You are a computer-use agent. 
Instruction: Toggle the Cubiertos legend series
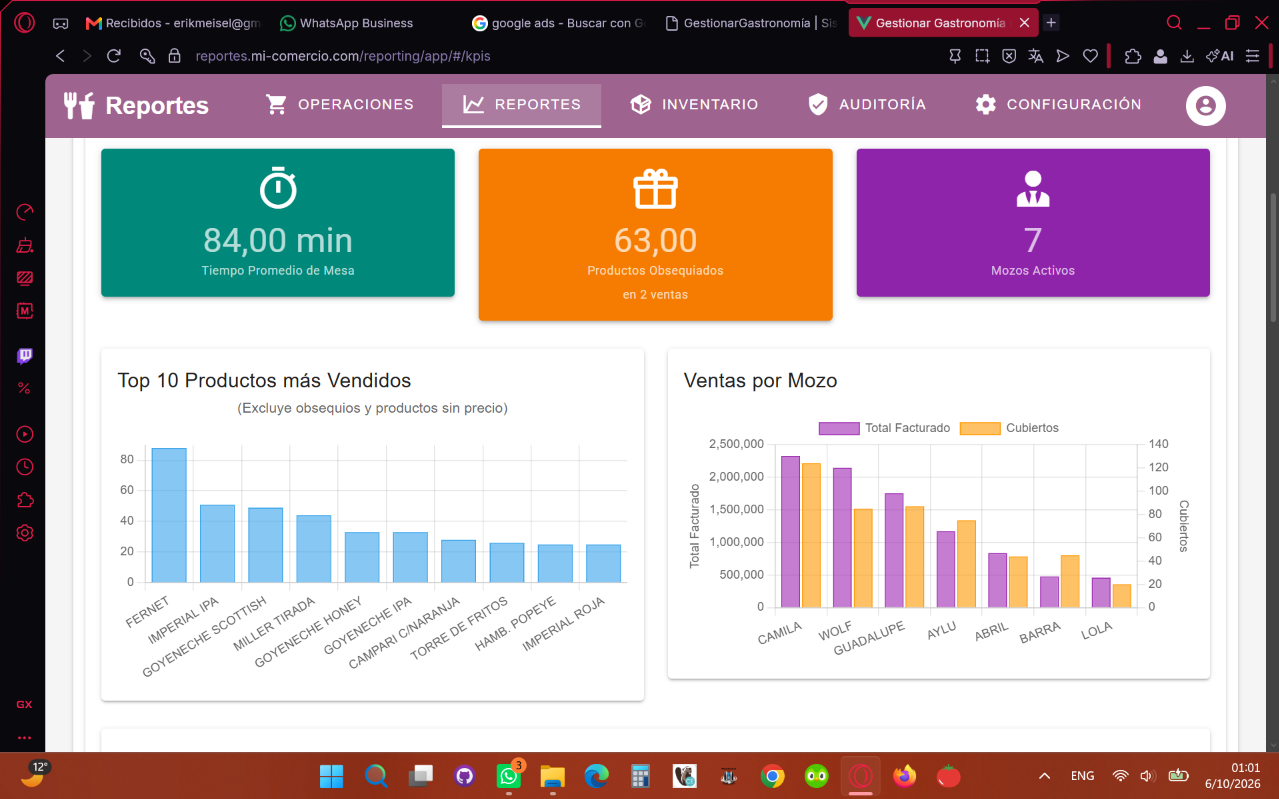tap(1009, 428)
